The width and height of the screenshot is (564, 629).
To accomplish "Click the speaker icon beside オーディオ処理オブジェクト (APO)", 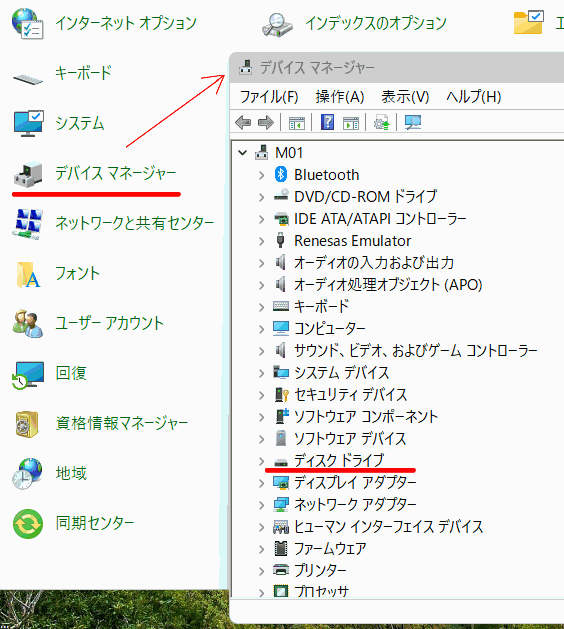I will (x=280, y=284).
